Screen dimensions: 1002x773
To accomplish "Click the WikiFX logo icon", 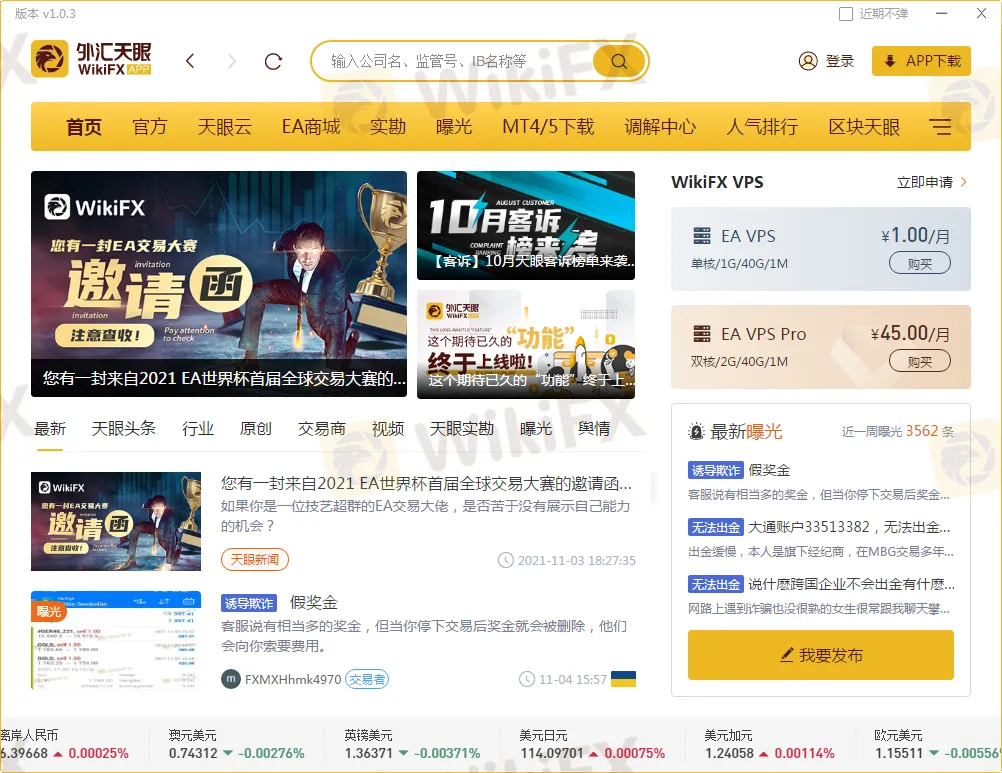I will (50, 60).
